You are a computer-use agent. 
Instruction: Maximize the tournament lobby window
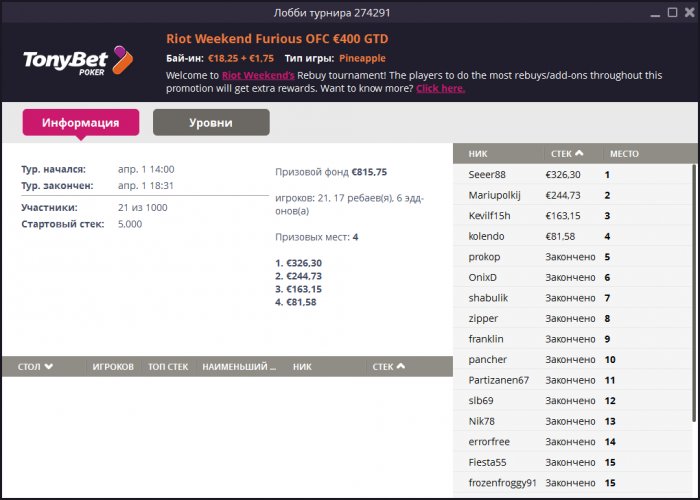670,13
